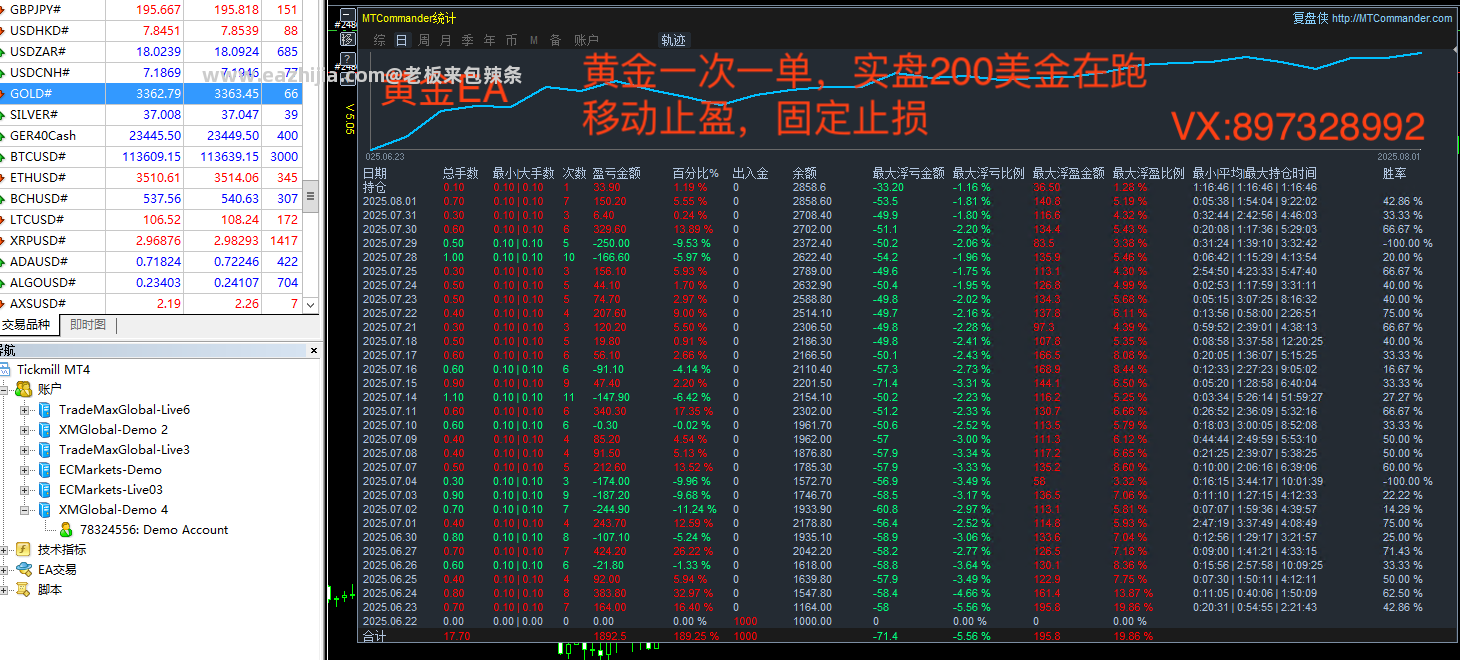This screenshot has height=660, width=1460.
Task: Click the SILVER# symbol arrow icon
Action: coord(2,114)
